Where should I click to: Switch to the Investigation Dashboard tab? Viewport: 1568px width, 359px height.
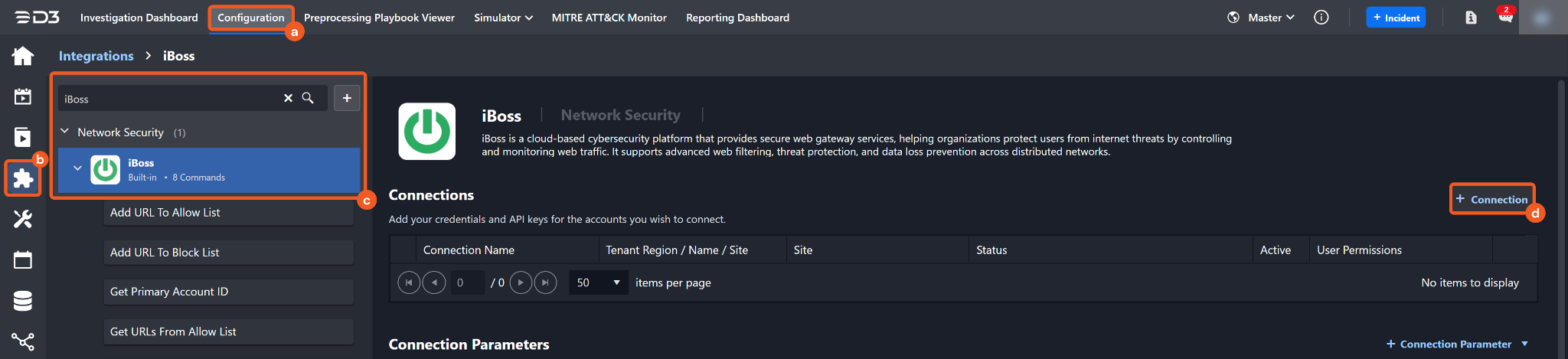pos(139,18)
